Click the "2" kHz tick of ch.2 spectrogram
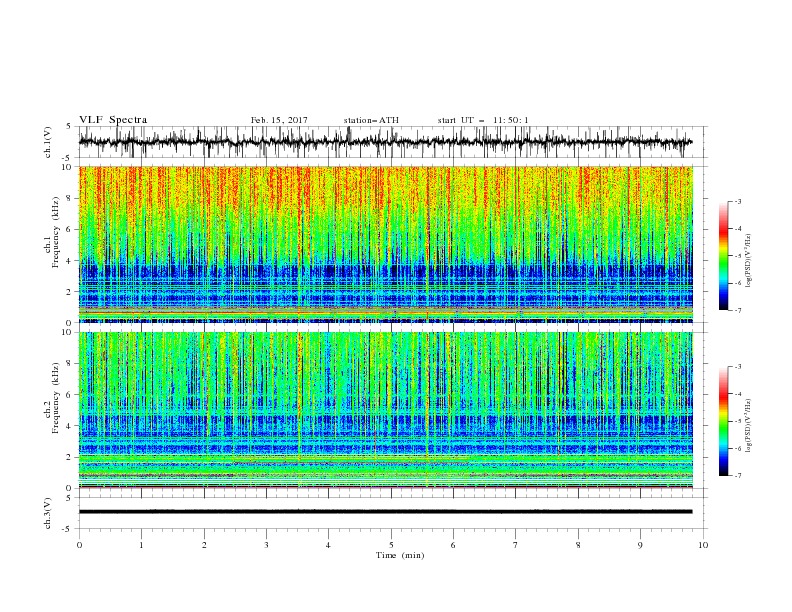This screenshot has width=792, height=612. coord(70,457)
